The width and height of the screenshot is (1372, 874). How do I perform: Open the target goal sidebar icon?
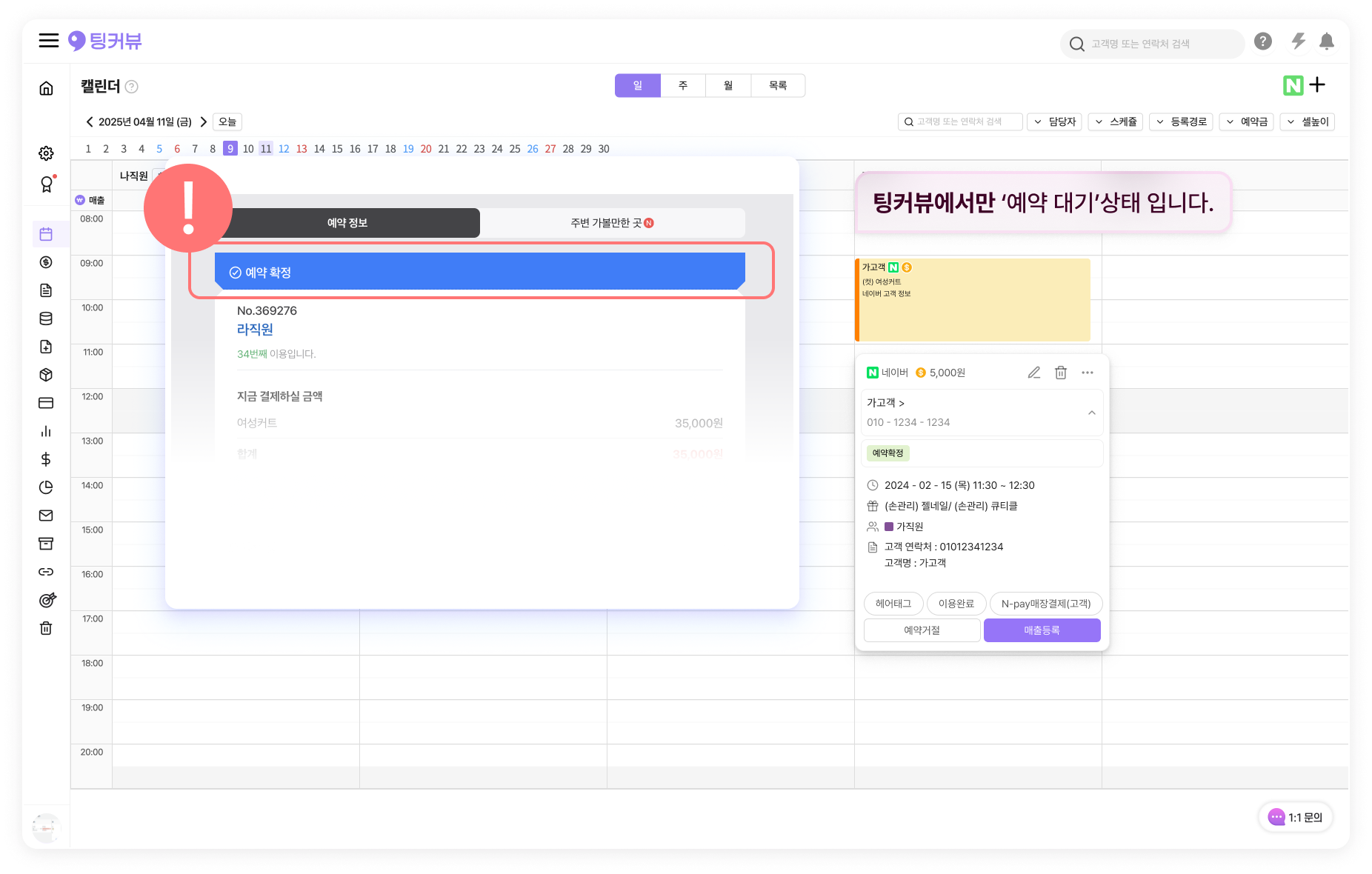47,600
